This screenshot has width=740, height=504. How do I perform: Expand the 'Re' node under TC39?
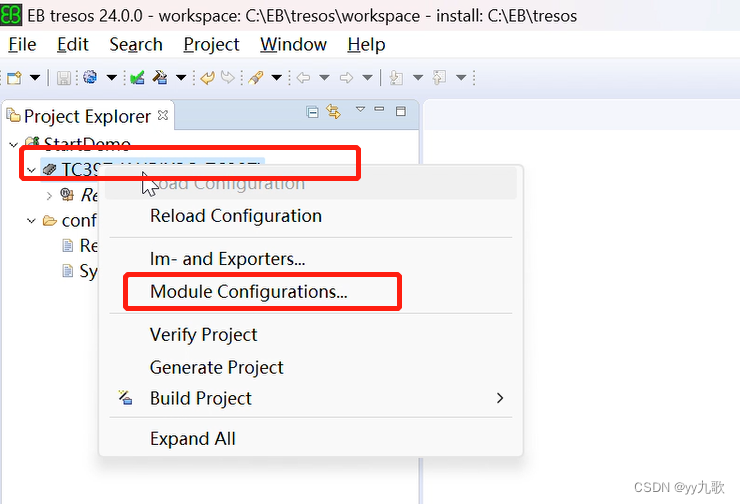click(x=50, y=195)
